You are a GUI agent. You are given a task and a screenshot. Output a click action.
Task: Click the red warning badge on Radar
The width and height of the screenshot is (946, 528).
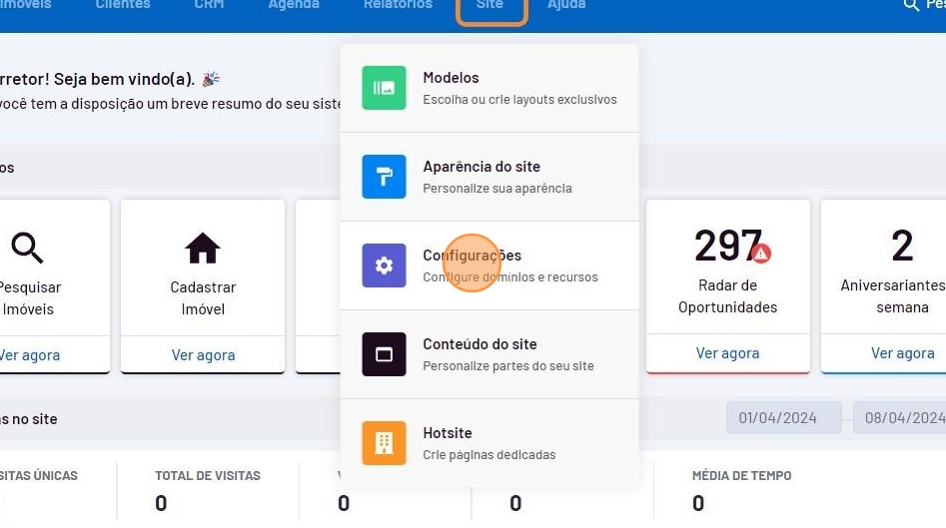point(761,254)
